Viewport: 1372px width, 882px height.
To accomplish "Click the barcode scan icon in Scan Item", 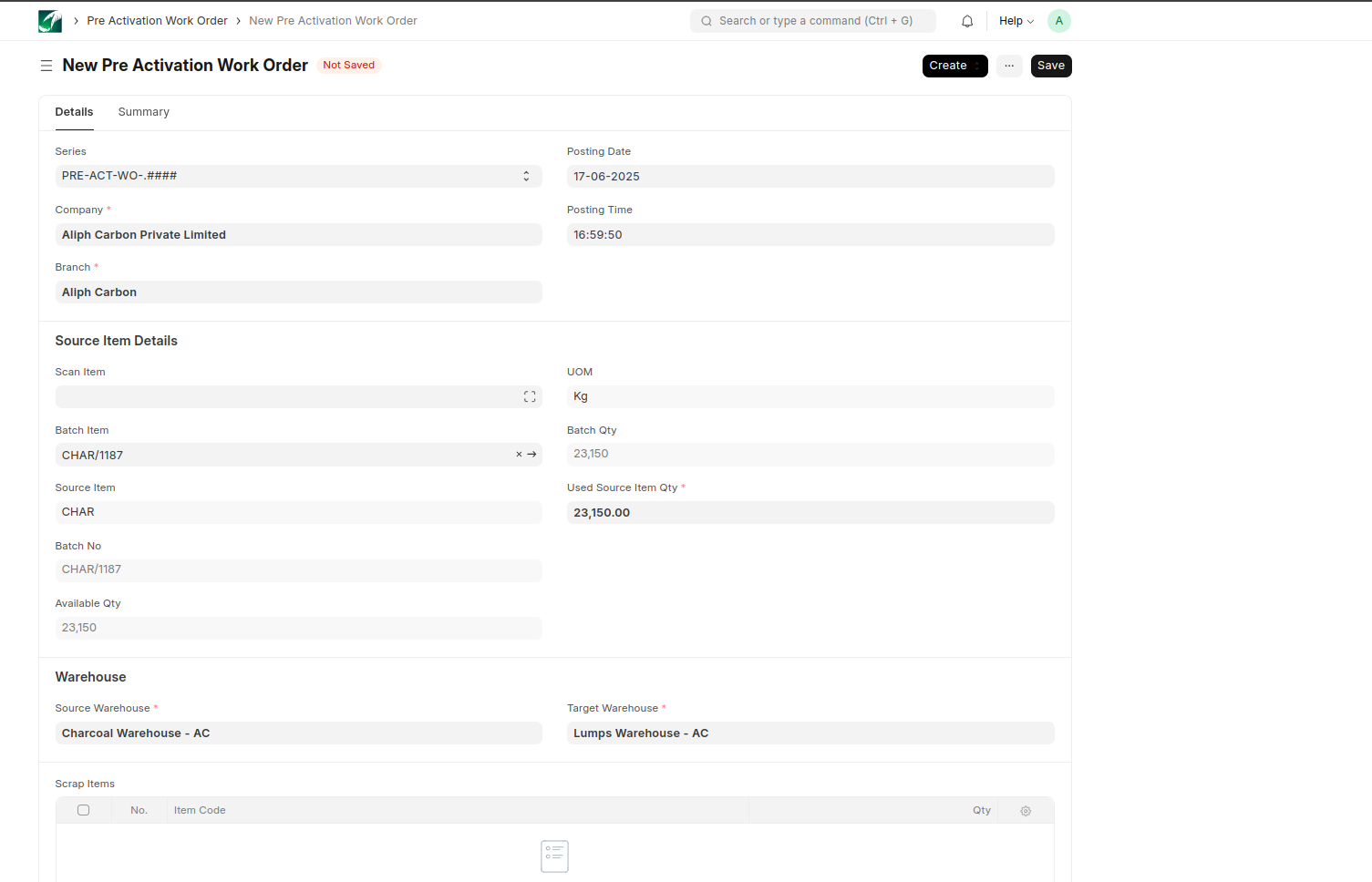I will (x=530, y=397).
